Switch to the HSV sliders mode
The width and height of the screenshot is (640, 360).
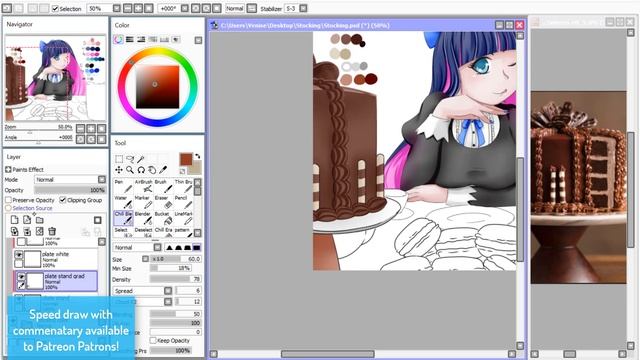[x=141, y=39]
